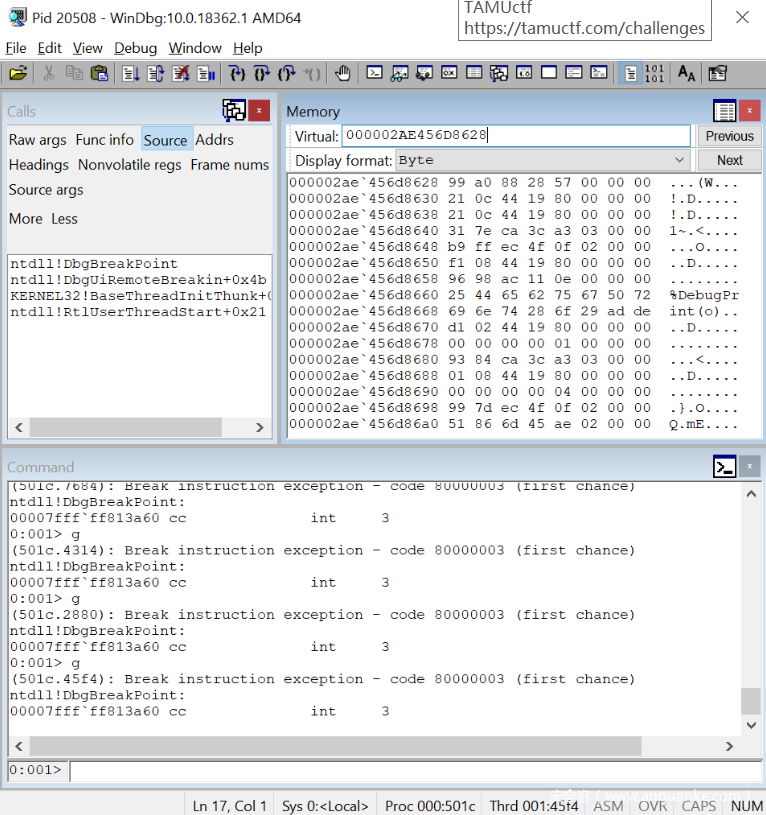Click the Open Source File folder icon
766x815 pixels.
(x=17, y=73)
